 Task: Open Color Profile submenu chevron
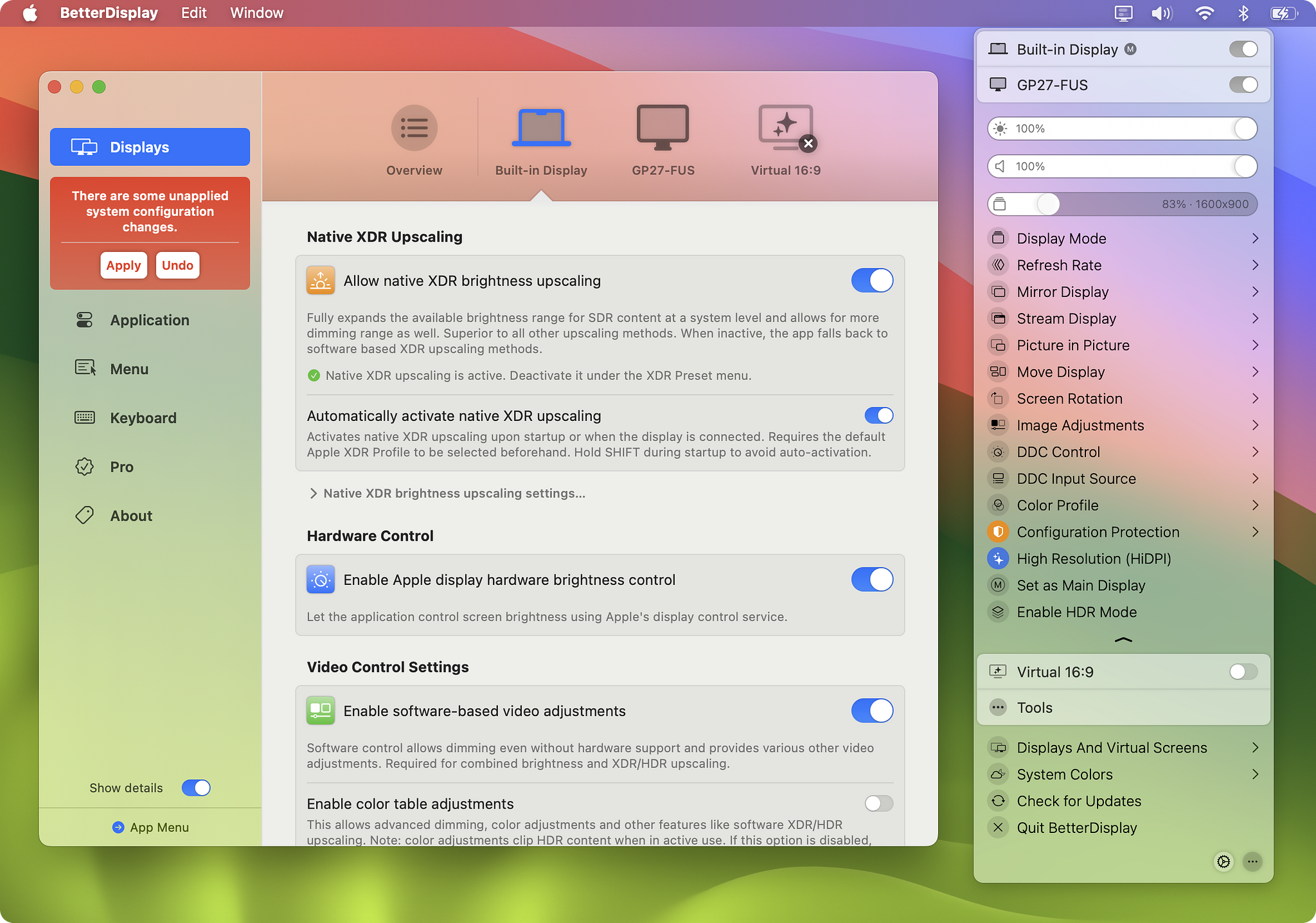[x=1255, y=505]
